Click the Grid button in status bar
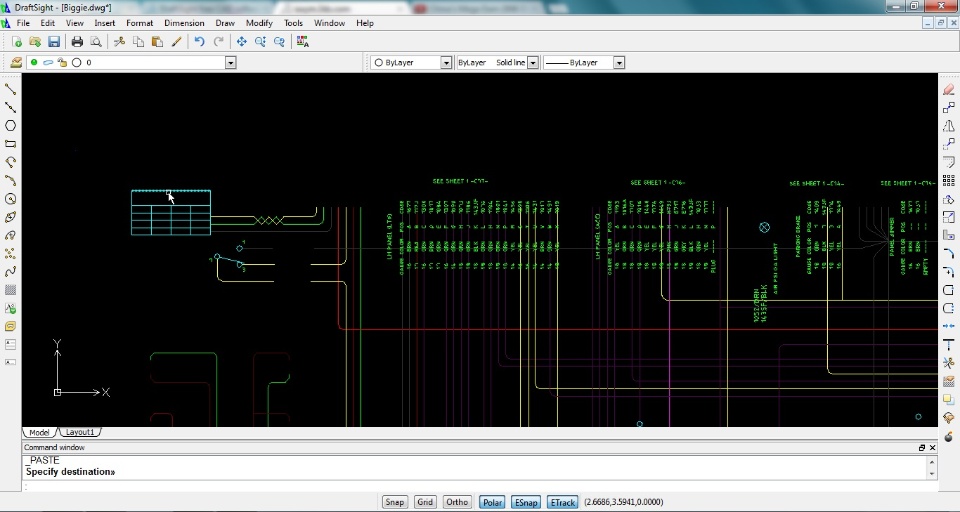Image resolution: width=960 pixels, height=512 pixels. [x=426, y=502]
